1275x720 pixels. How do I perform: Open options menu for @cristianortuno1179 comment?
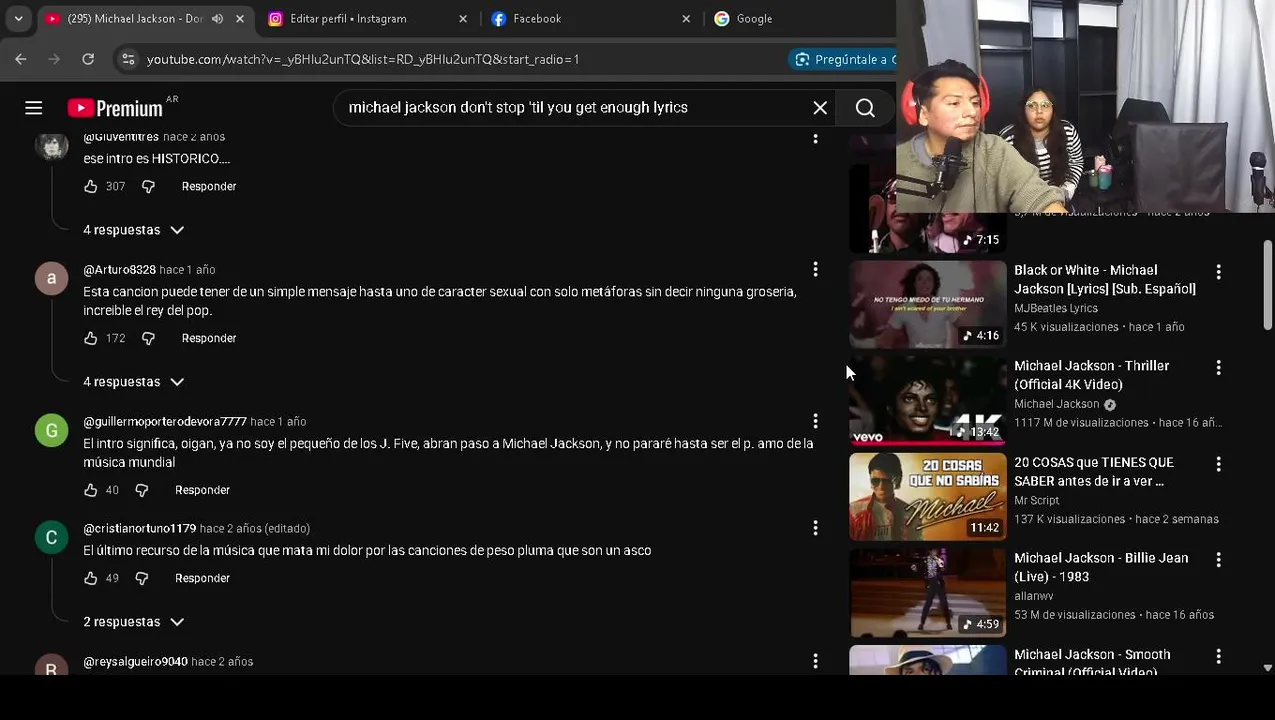click(x=815, y=528)
